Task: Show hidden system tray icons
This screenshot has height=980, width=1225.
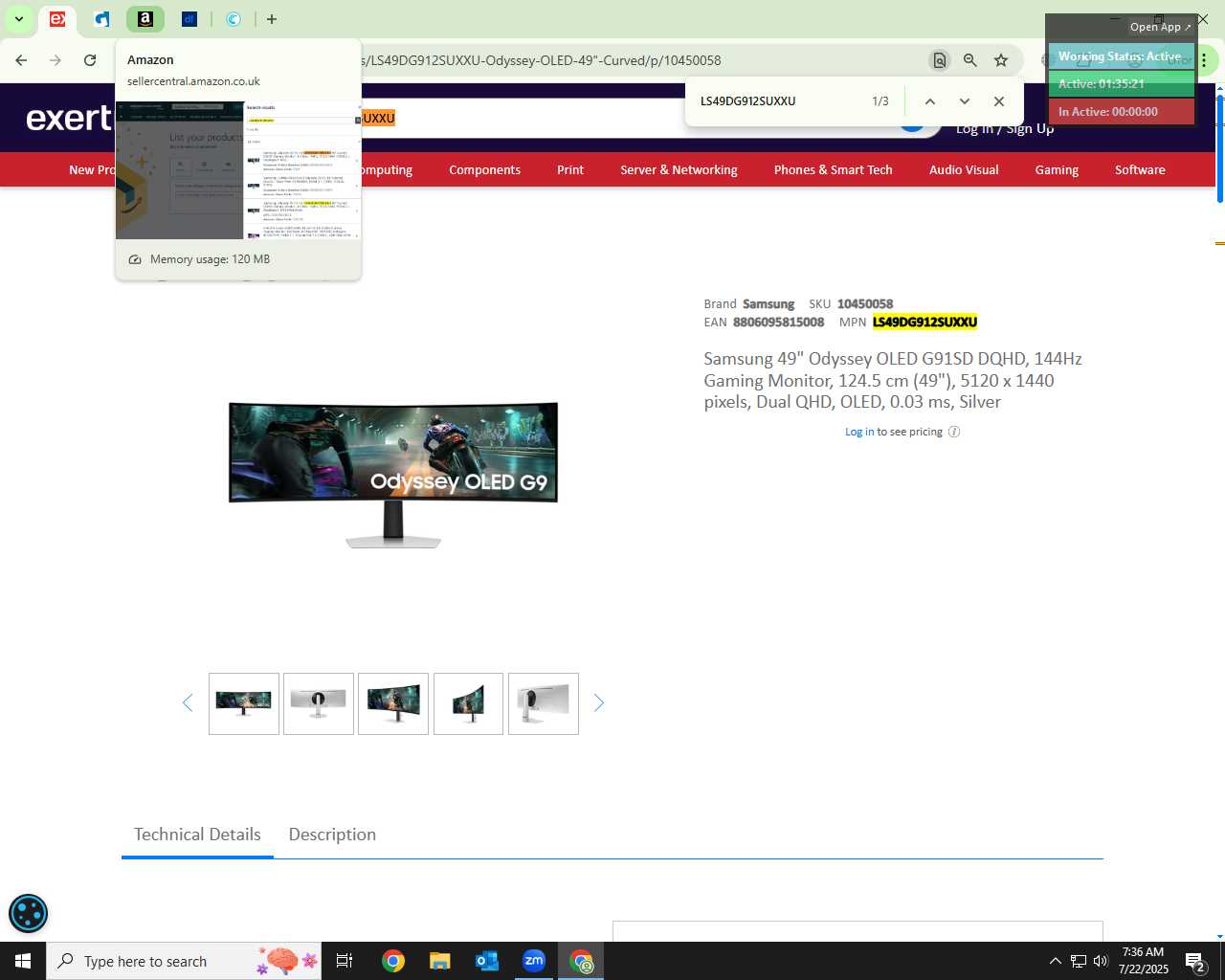Action: [x=1055, y=961]
